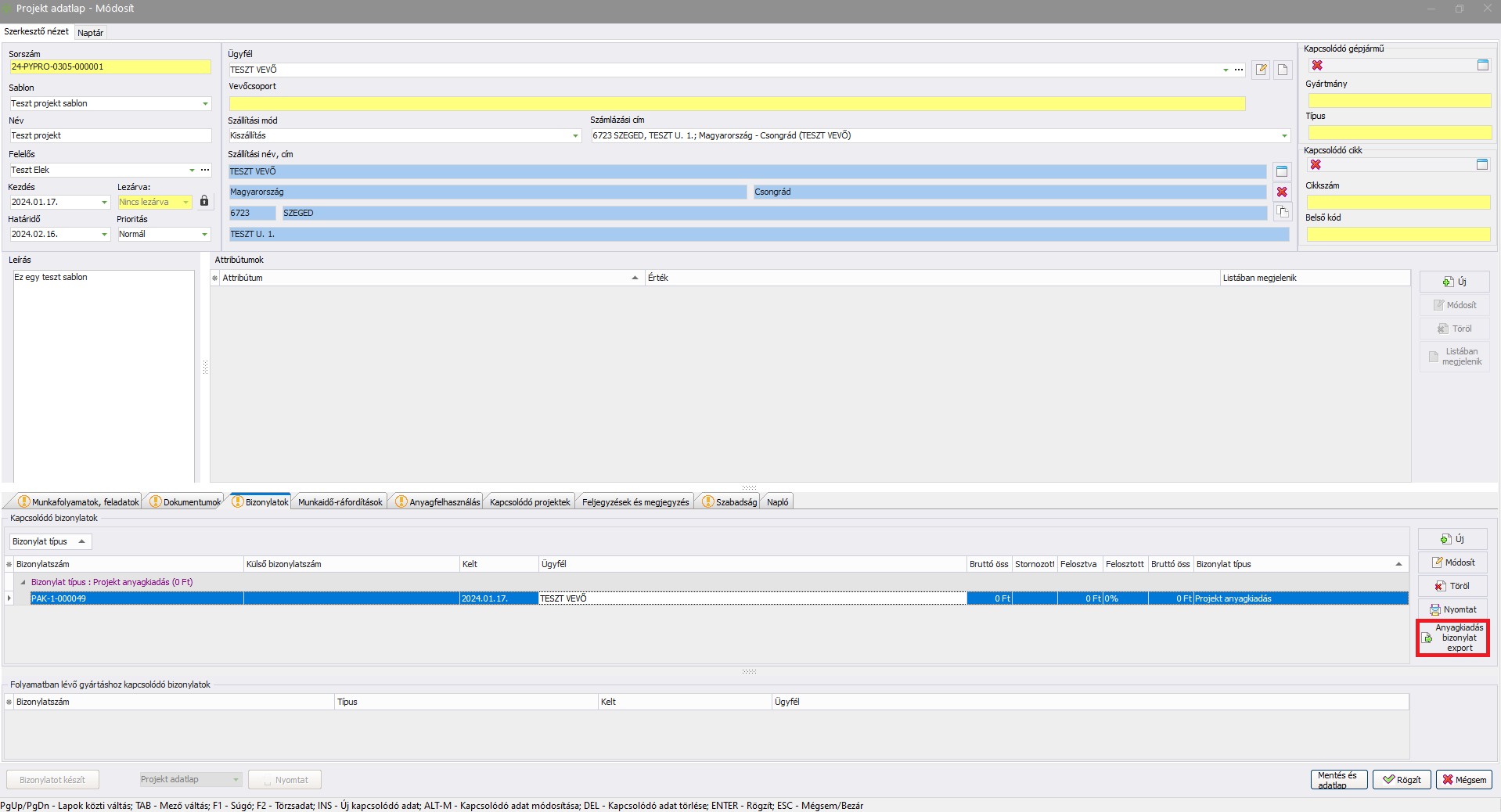The width and height of the screenshot is (1501, 812).
Task: Sort by Bizonylat típus grouping chip
Action: 49,541
